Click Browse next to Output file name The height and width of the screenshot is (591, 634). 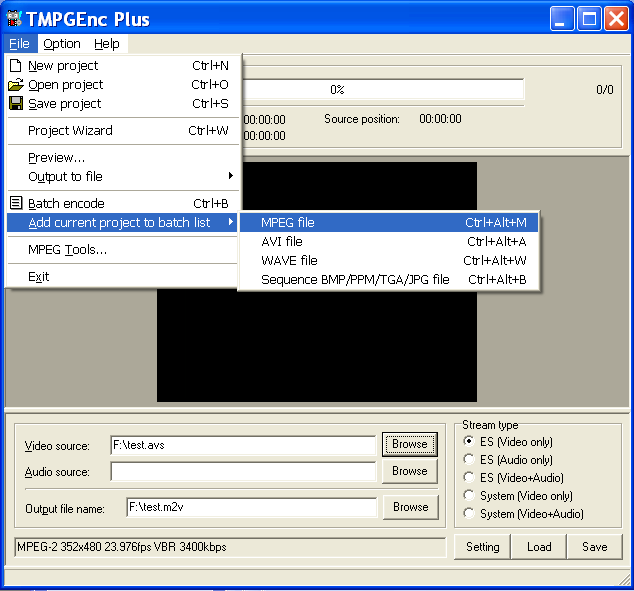point(410,507)
